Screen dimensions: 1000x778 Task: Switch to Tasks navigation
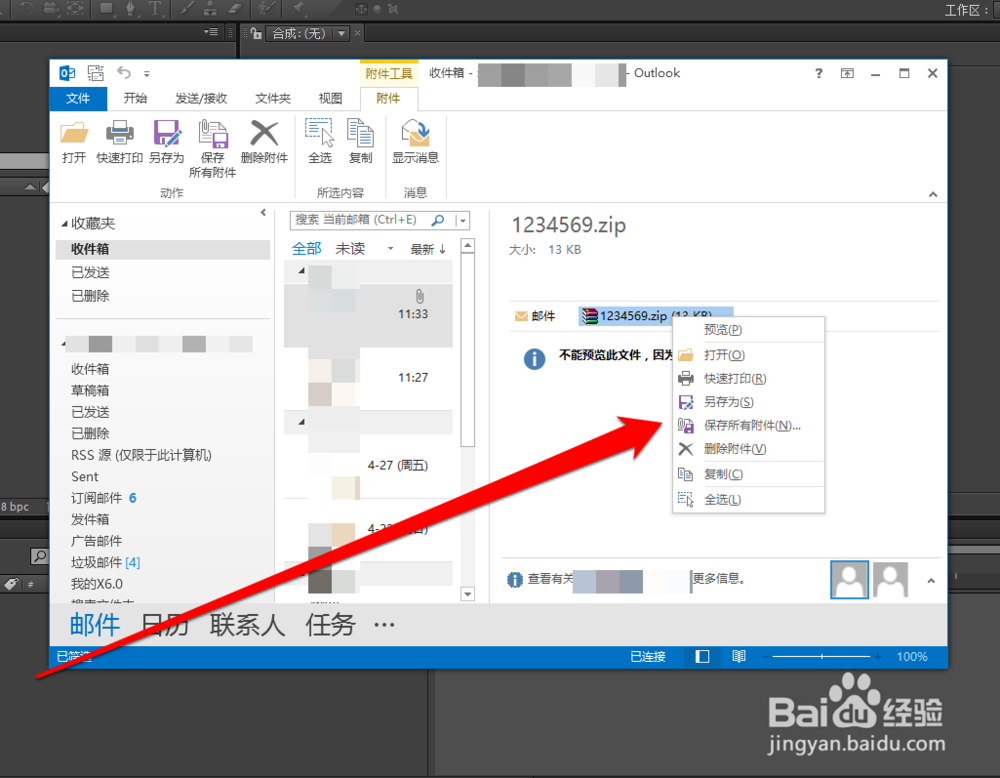330,624
